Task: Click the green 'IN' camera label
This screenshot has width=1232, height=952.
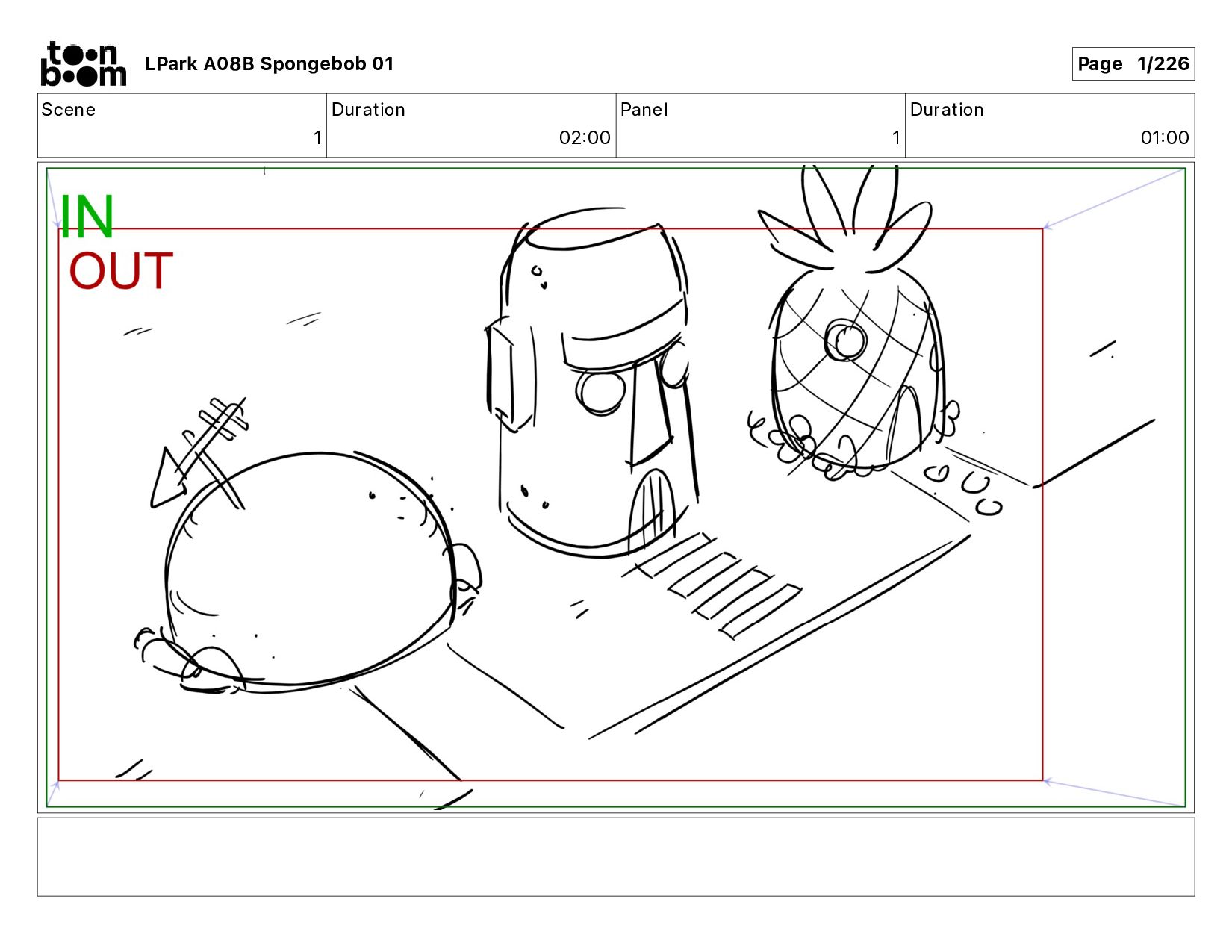Action: tap(87, 217)
